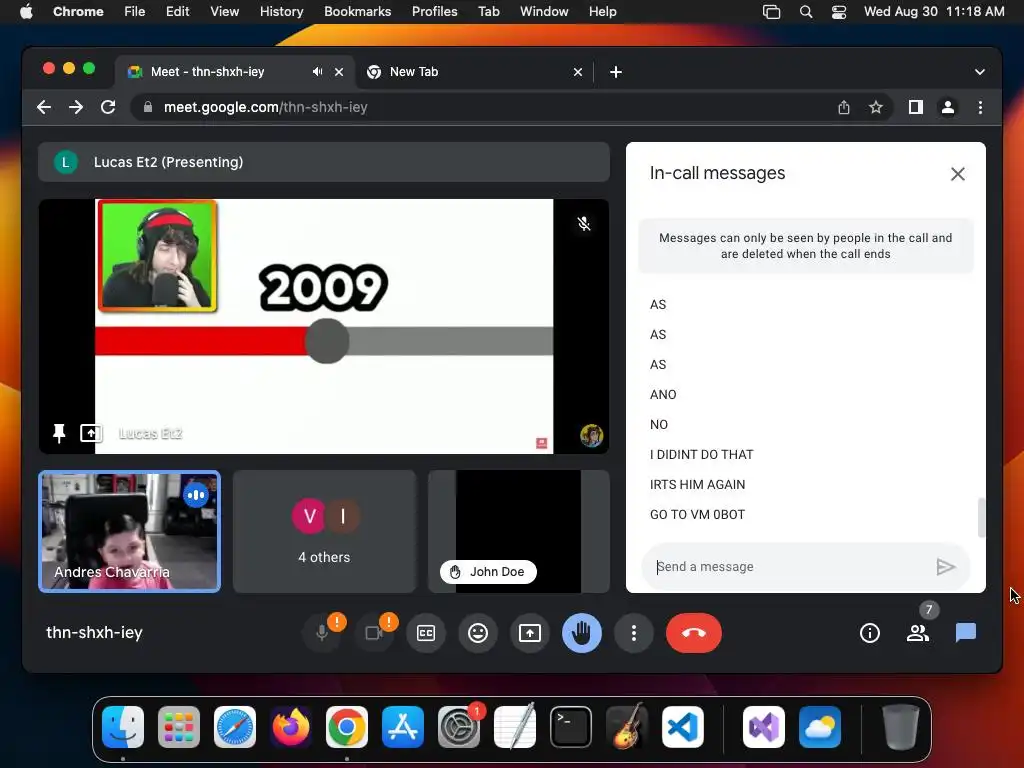Viewport: 1024px width, 768px height.
Task: Open the File menu
Action: [135, 11]
